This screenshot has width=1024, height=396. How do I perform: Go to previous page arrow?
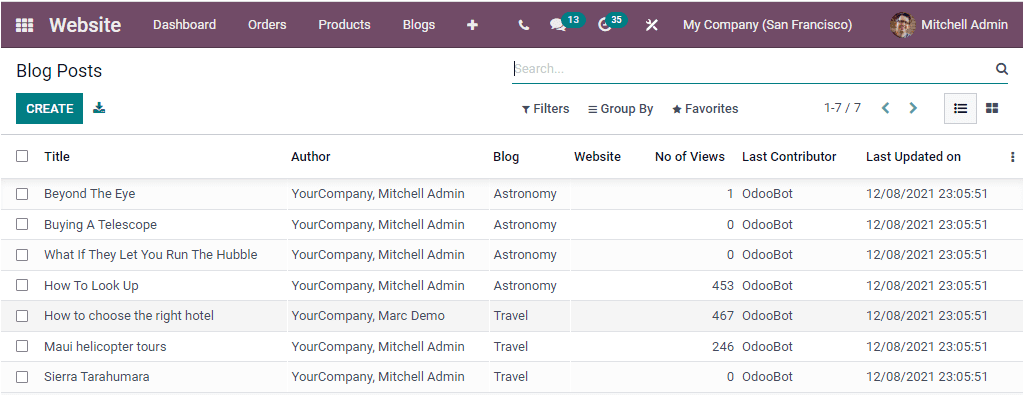886,108
